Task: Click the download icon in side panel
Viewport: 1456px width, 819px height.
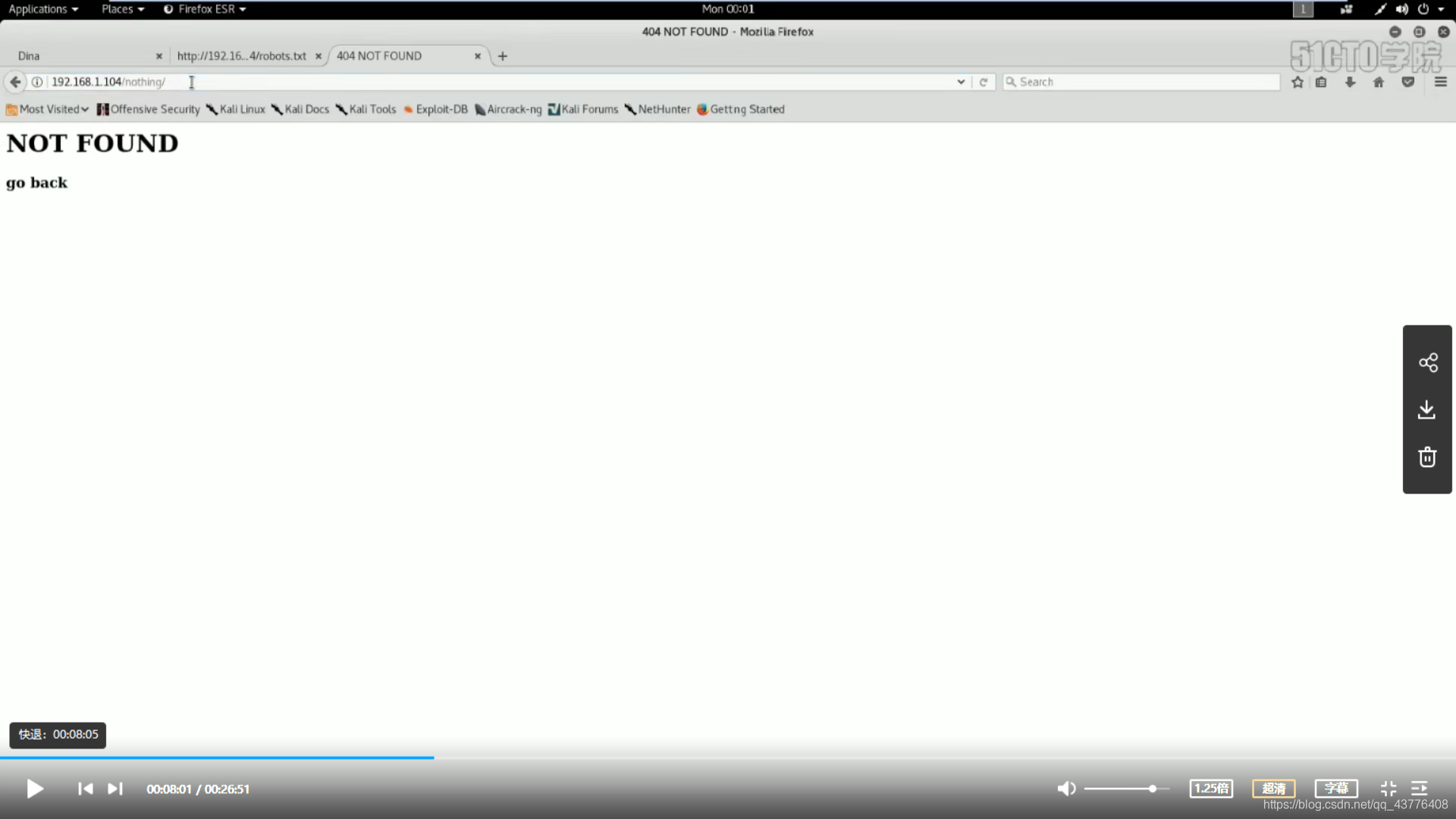Action: pyautogui.click(x=1426, y=409)
